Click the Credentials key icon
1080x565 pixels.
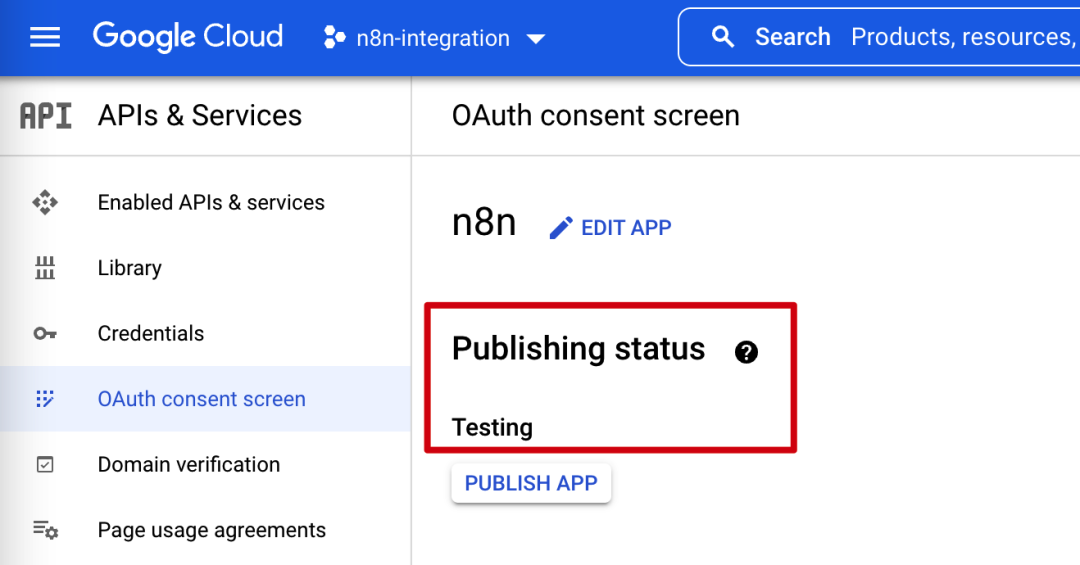click(x=45, y=333)
